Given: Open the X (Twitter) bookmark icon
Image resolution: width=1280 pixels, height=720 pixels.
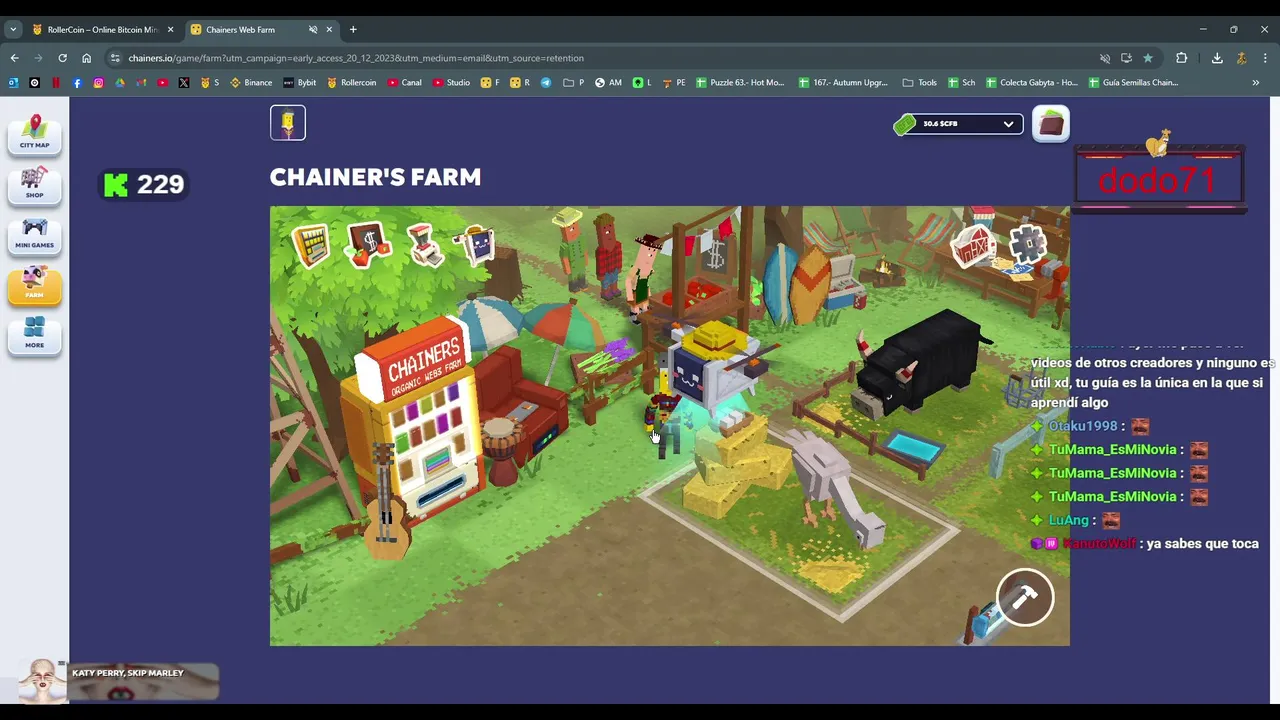Looking at the screenshot, I should pos(184,82).
